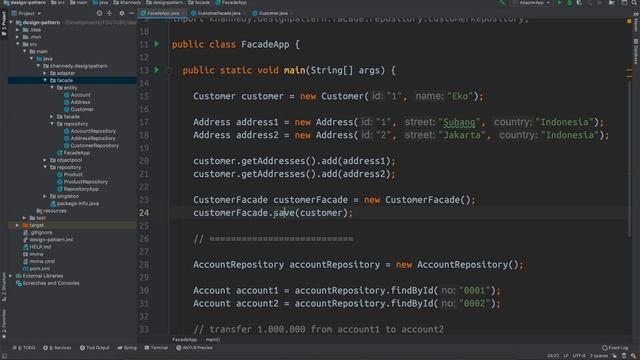Open the Terminal tool window tab
The height and width of the screenshot is (360, 640).
pos(156,348)
